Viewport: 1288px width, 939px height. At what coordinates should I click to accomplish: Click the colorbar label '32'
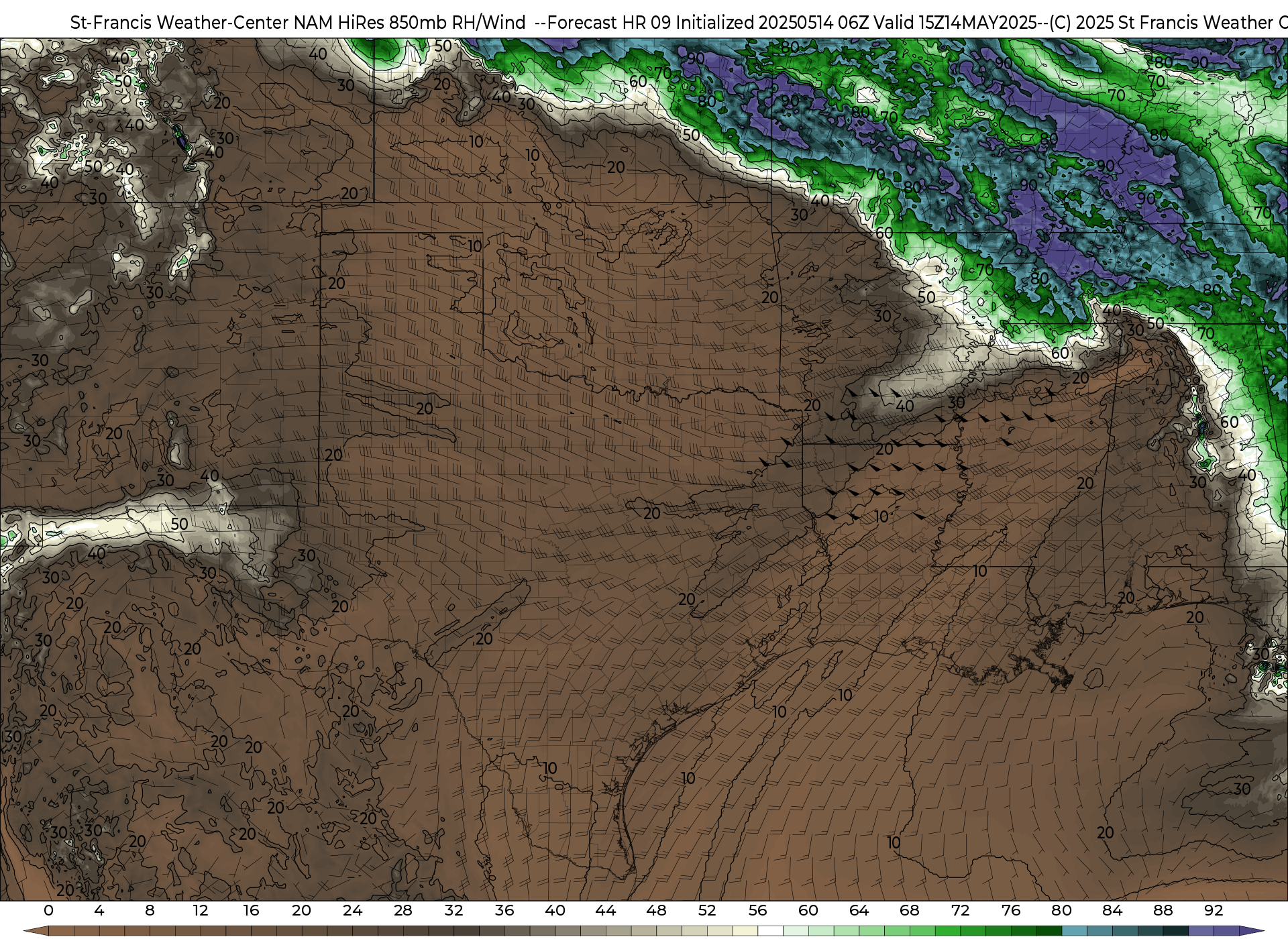click(453, 910)
